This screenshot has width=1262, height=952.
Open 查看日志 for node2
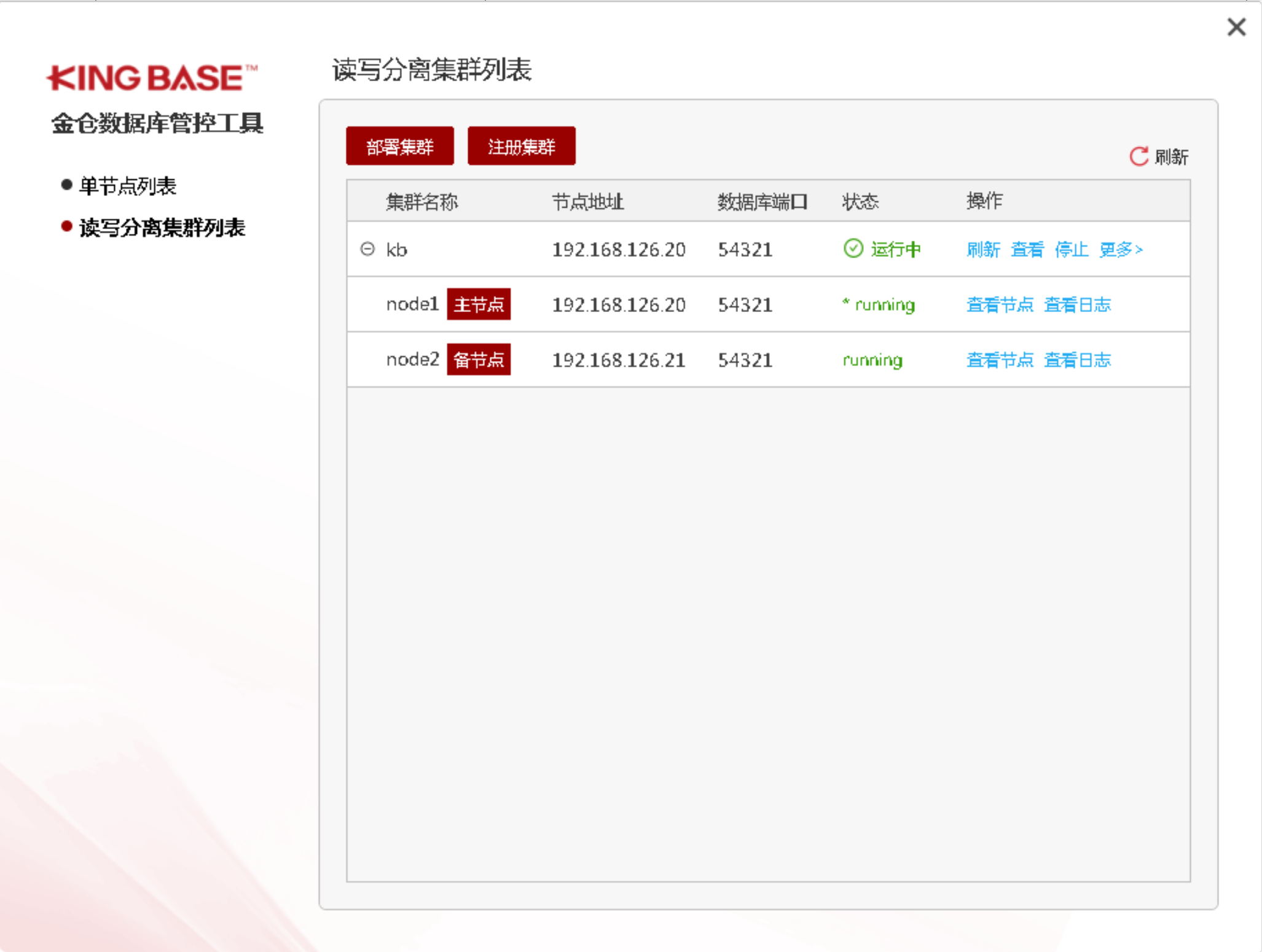point(1077,360)
